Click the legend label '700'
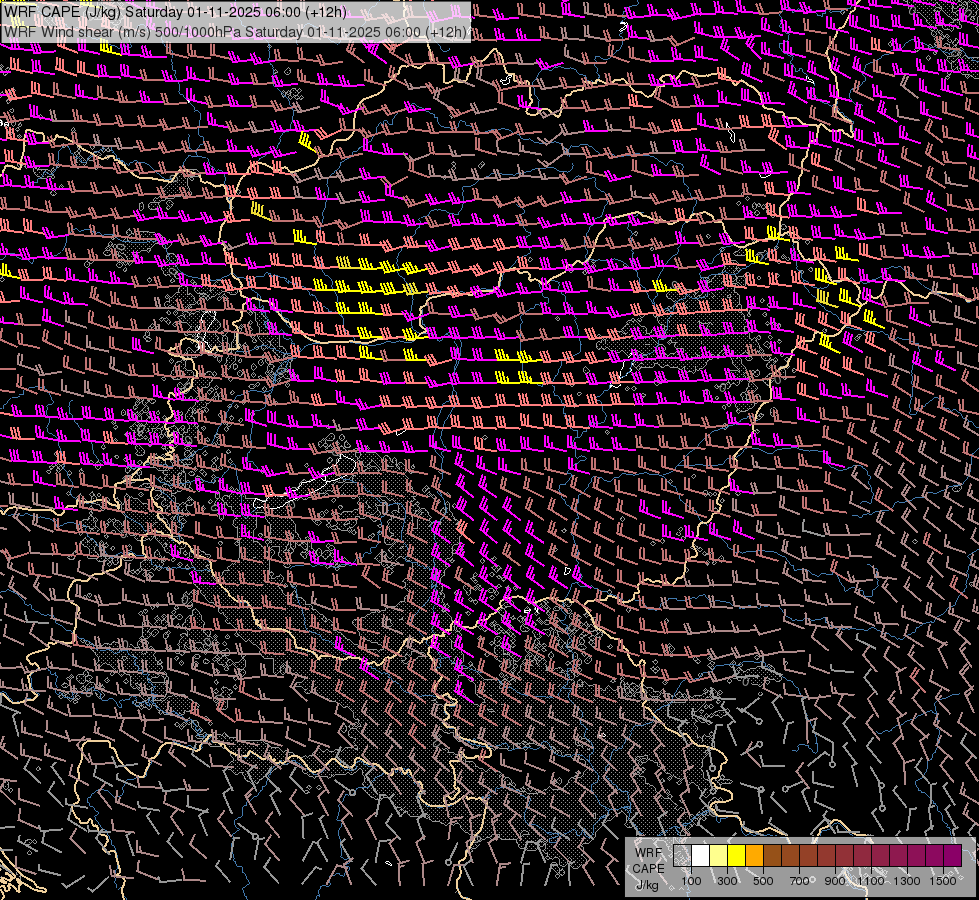Viewport: 979px width, 900px height. 799,881
